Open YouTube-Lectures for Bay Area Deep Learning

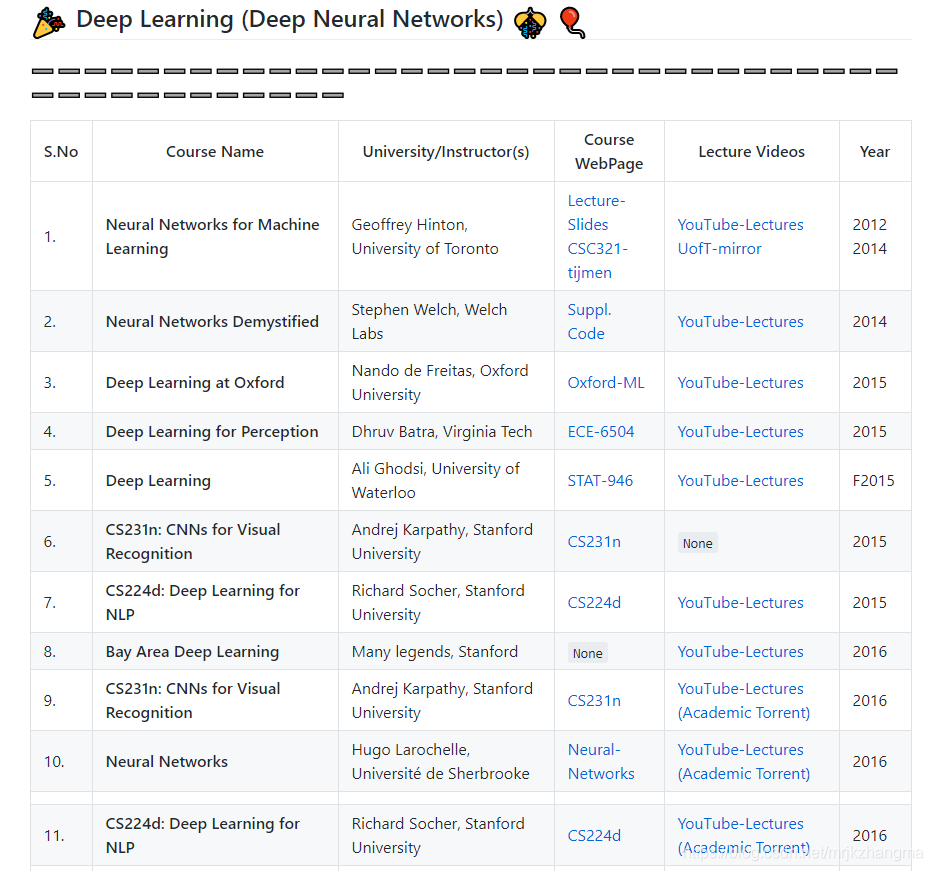740,652
